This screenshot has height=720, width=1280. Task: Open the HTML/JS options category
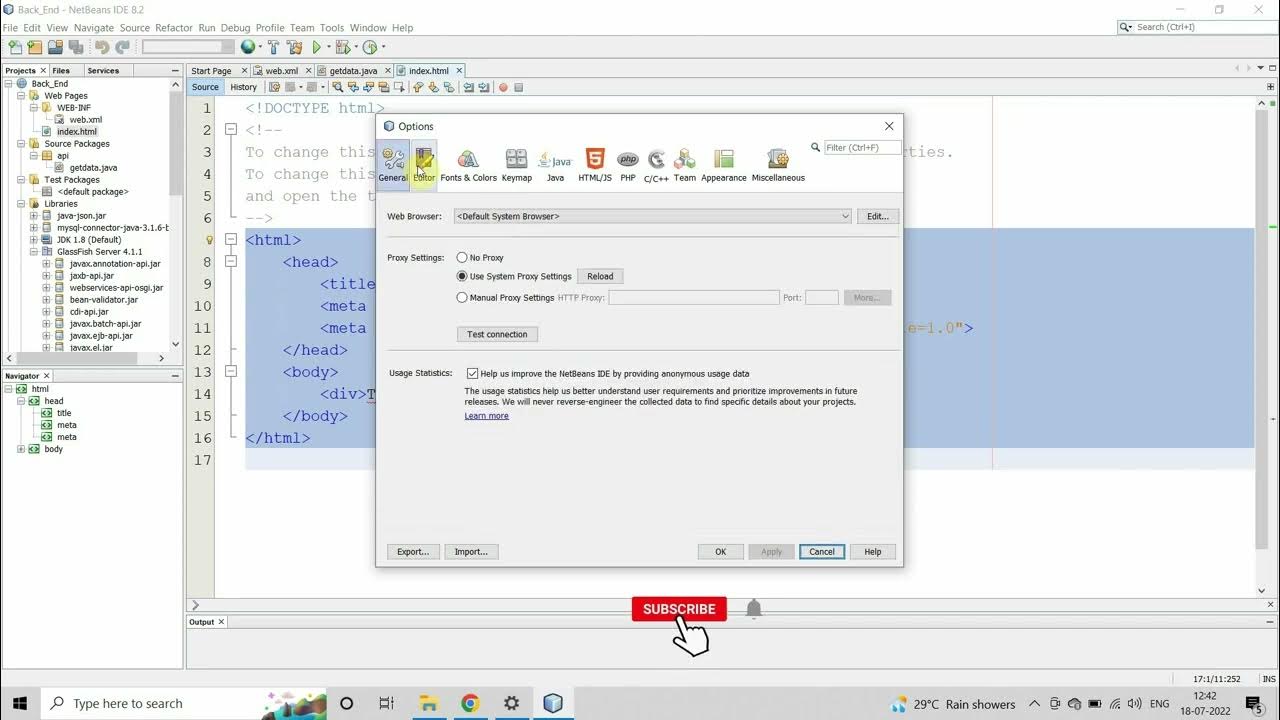595,165
